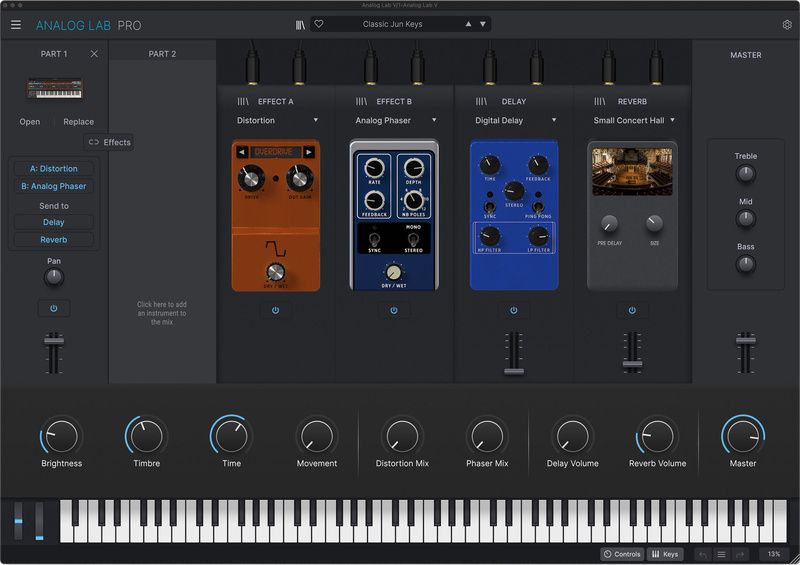This screenshot has height=565, width=800.
Task: Open the preset library browser icon
Action: (x=301, y=24)
